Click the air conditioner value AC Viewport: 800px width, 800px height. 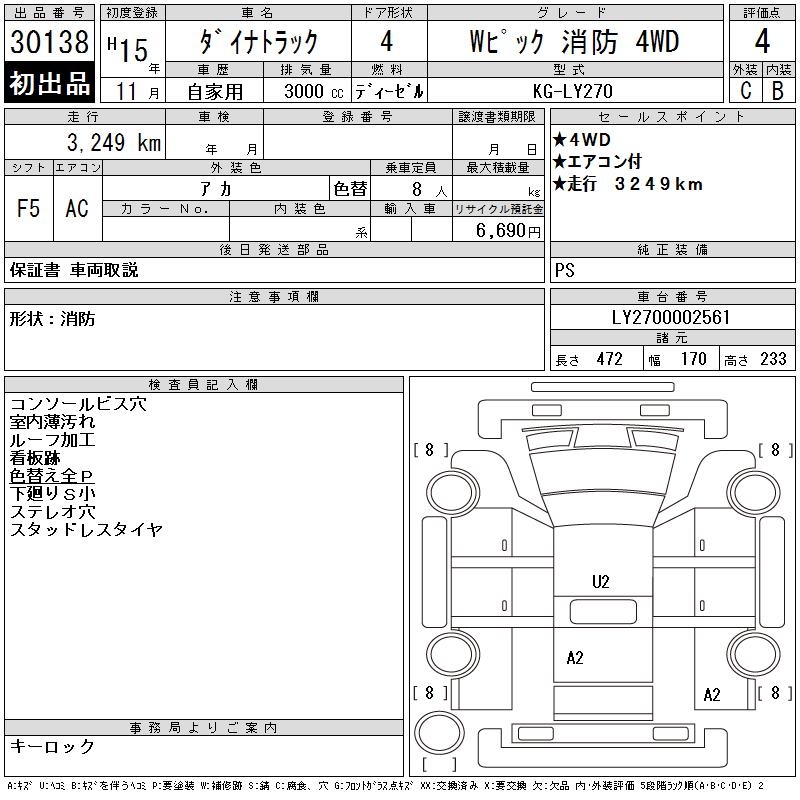[77, 208]
